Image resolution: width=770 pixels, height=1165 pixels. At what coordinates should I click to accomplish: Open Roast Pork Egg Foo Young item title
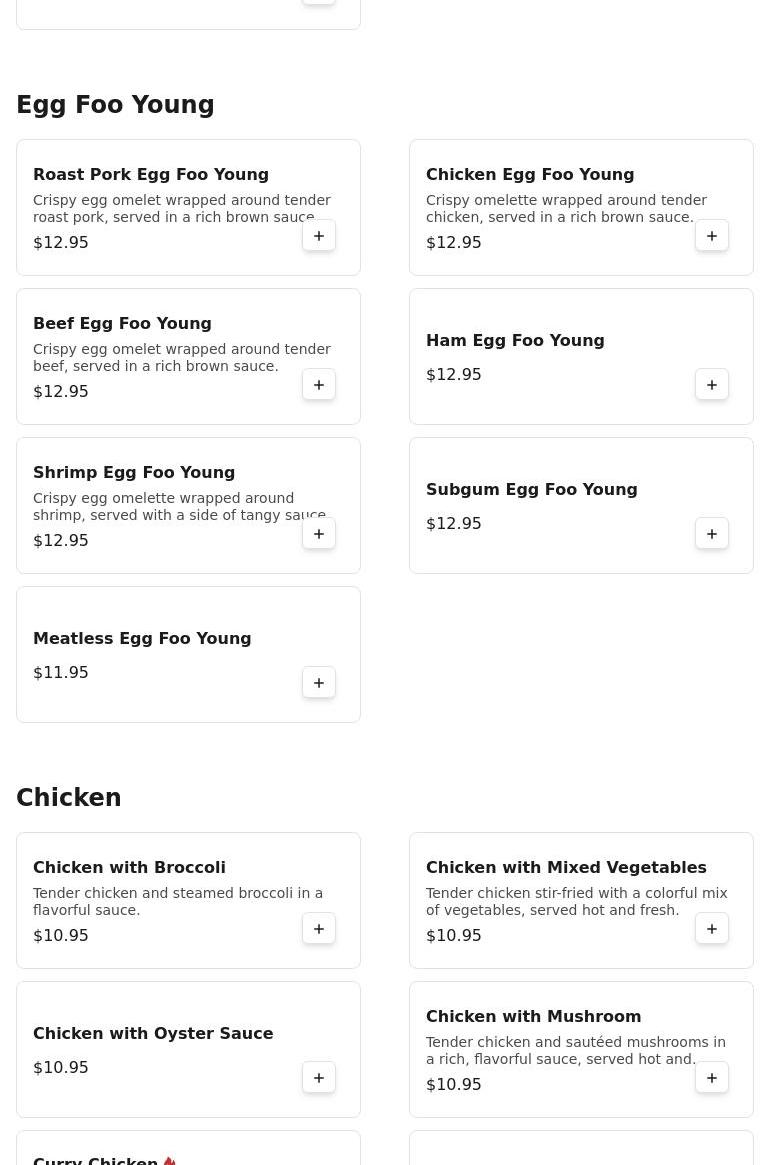[x=151, y=175]
